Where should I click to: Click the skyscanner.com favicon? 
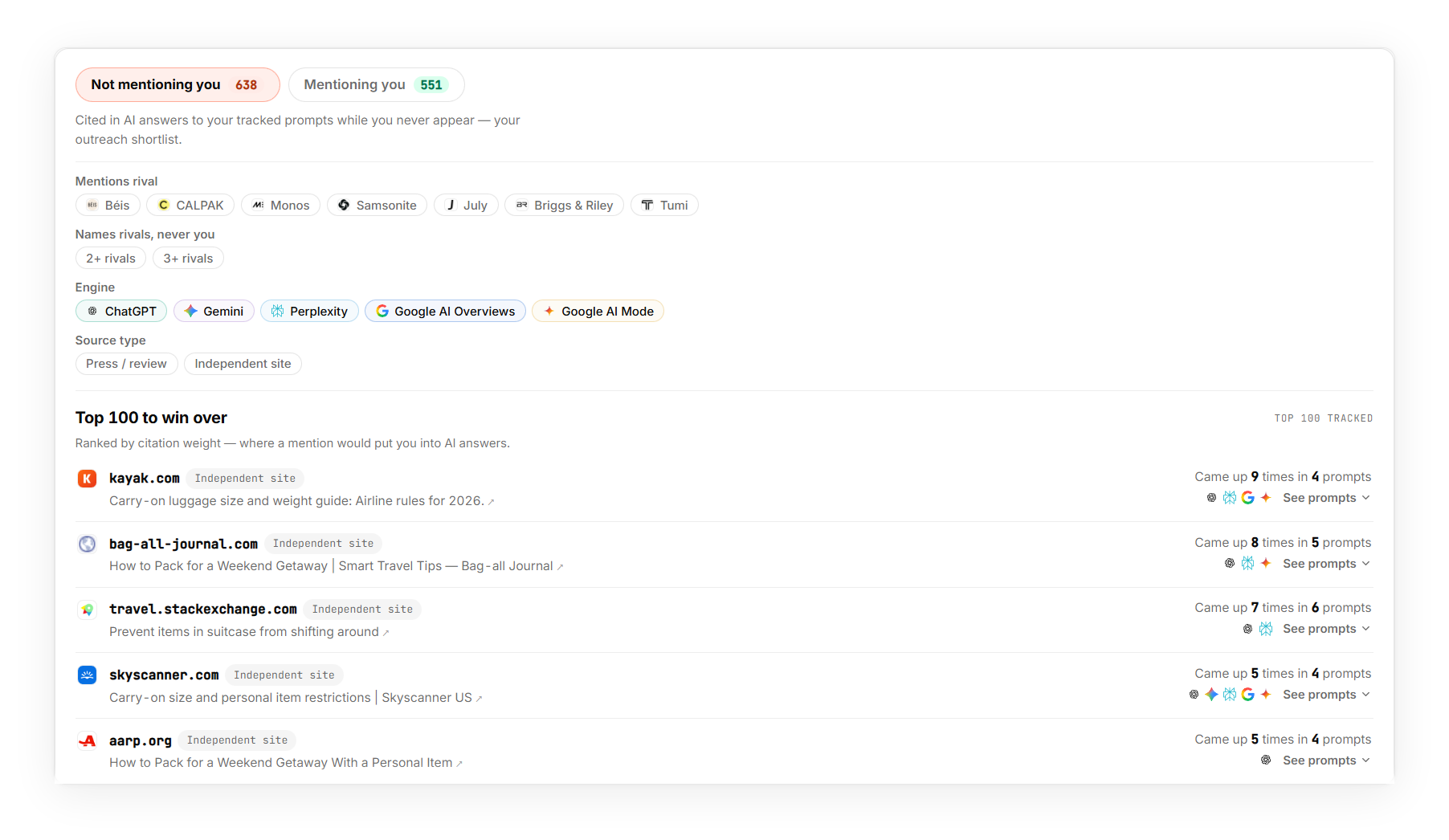87,675
